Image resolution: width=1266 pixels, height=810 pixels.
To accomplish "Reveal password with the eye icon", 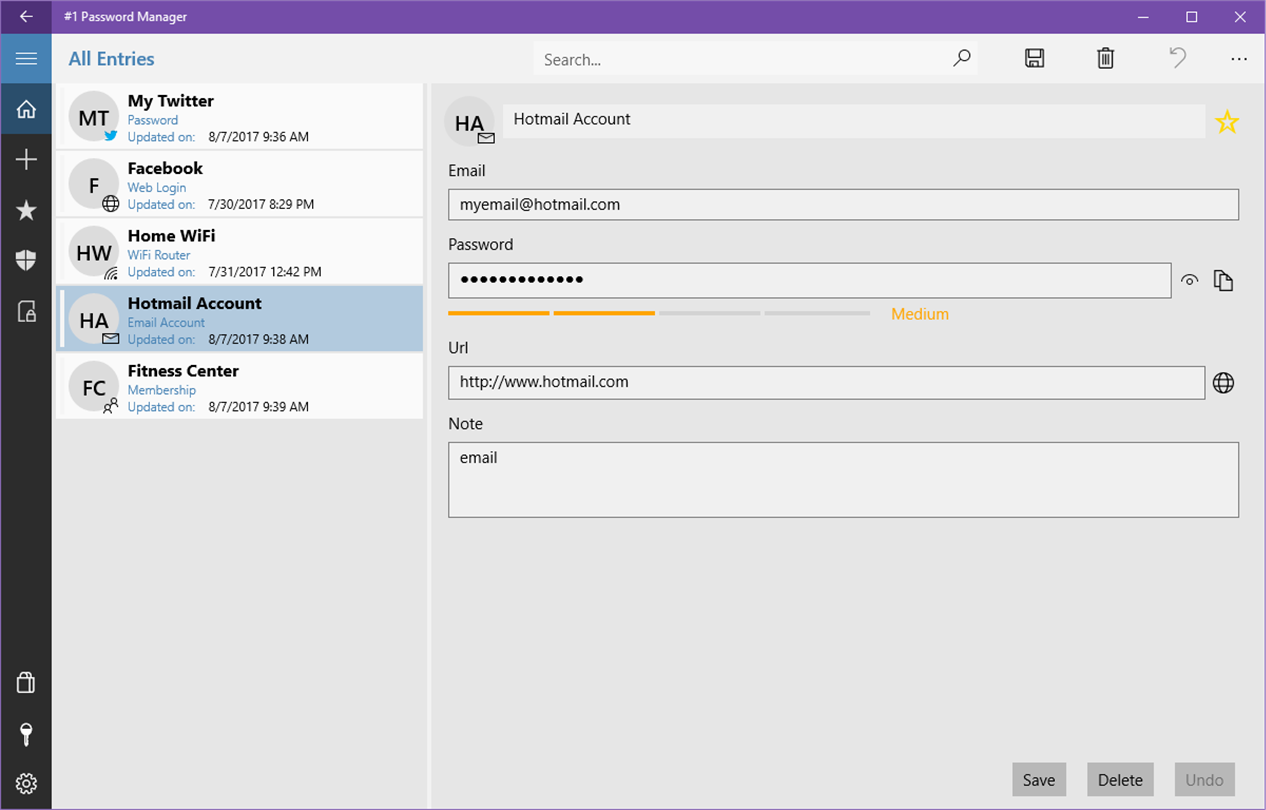I will point(1189,281).
